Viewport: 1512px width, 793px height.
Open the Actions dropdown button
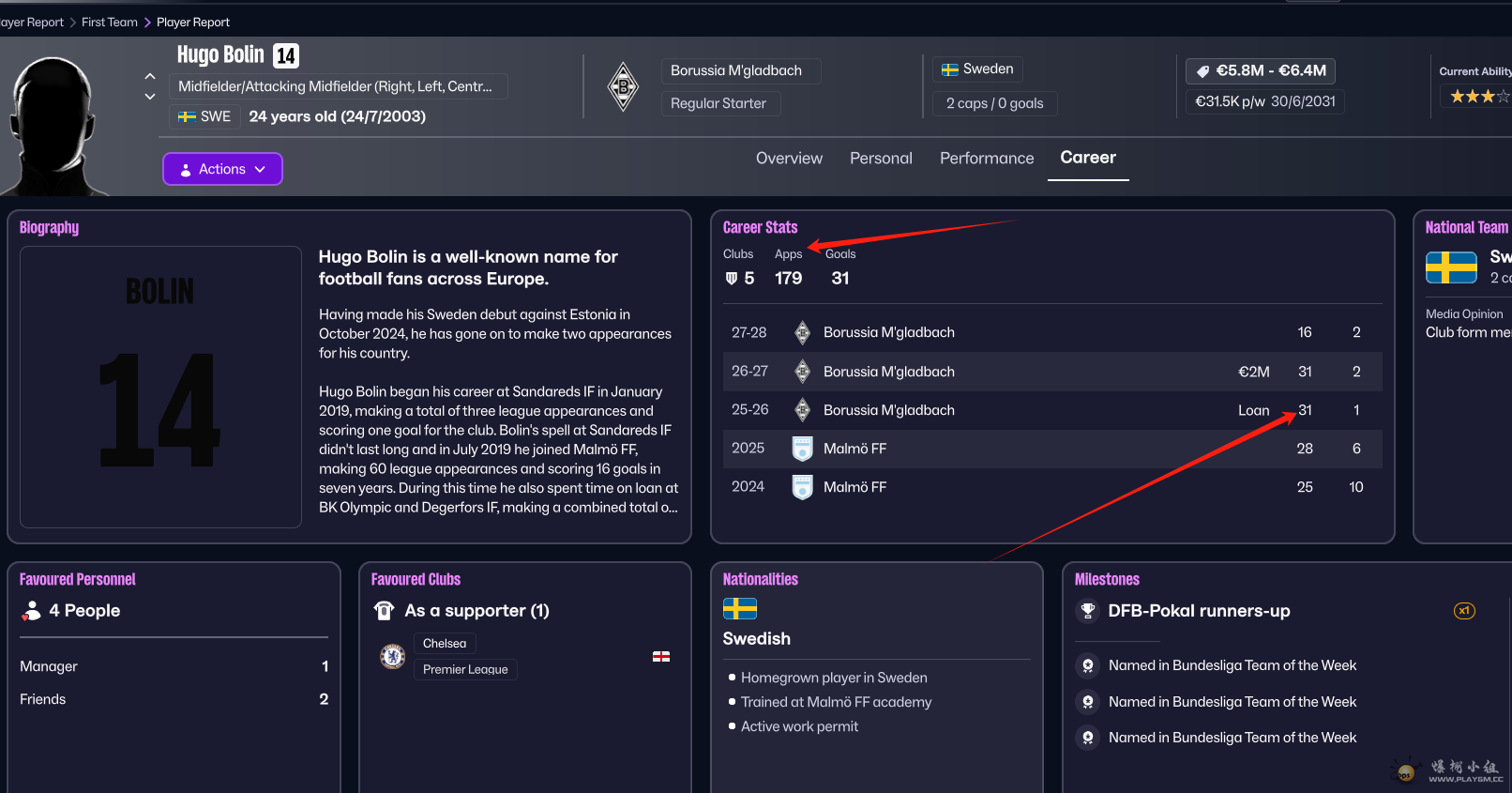click(x=222, y=169)
